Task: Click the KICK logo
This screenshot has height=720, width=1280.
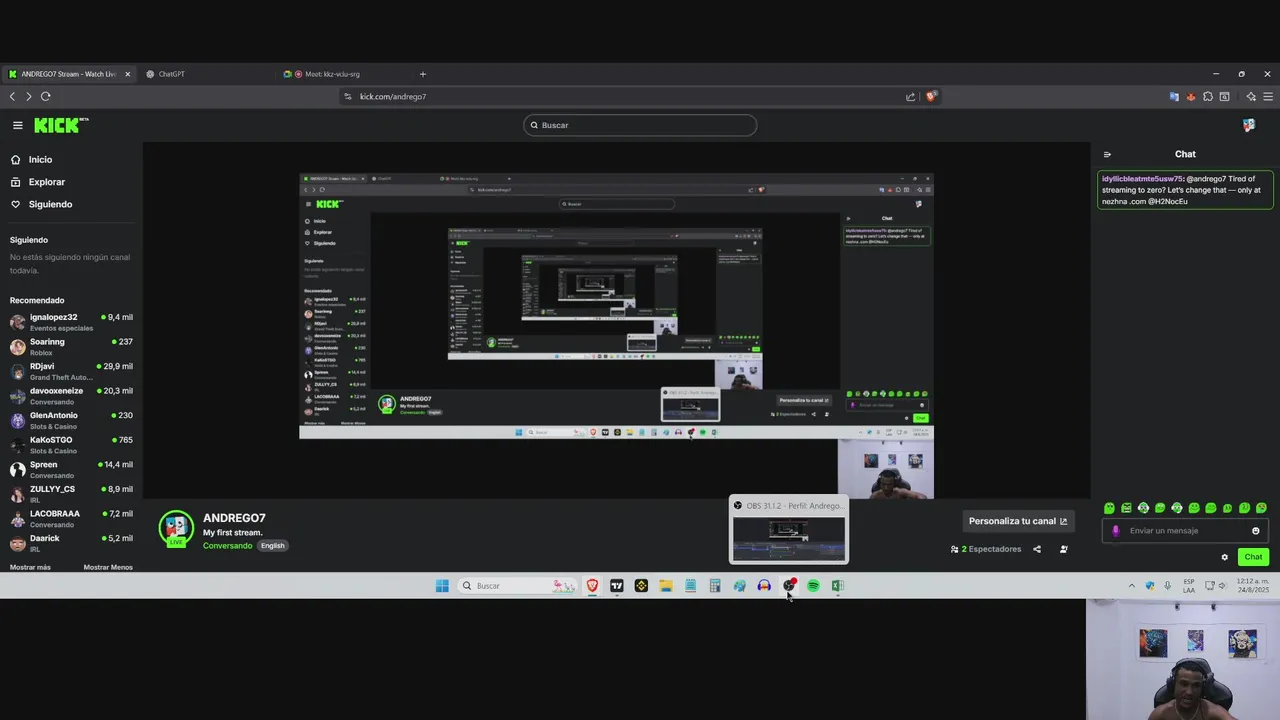Action: point(61,125)
